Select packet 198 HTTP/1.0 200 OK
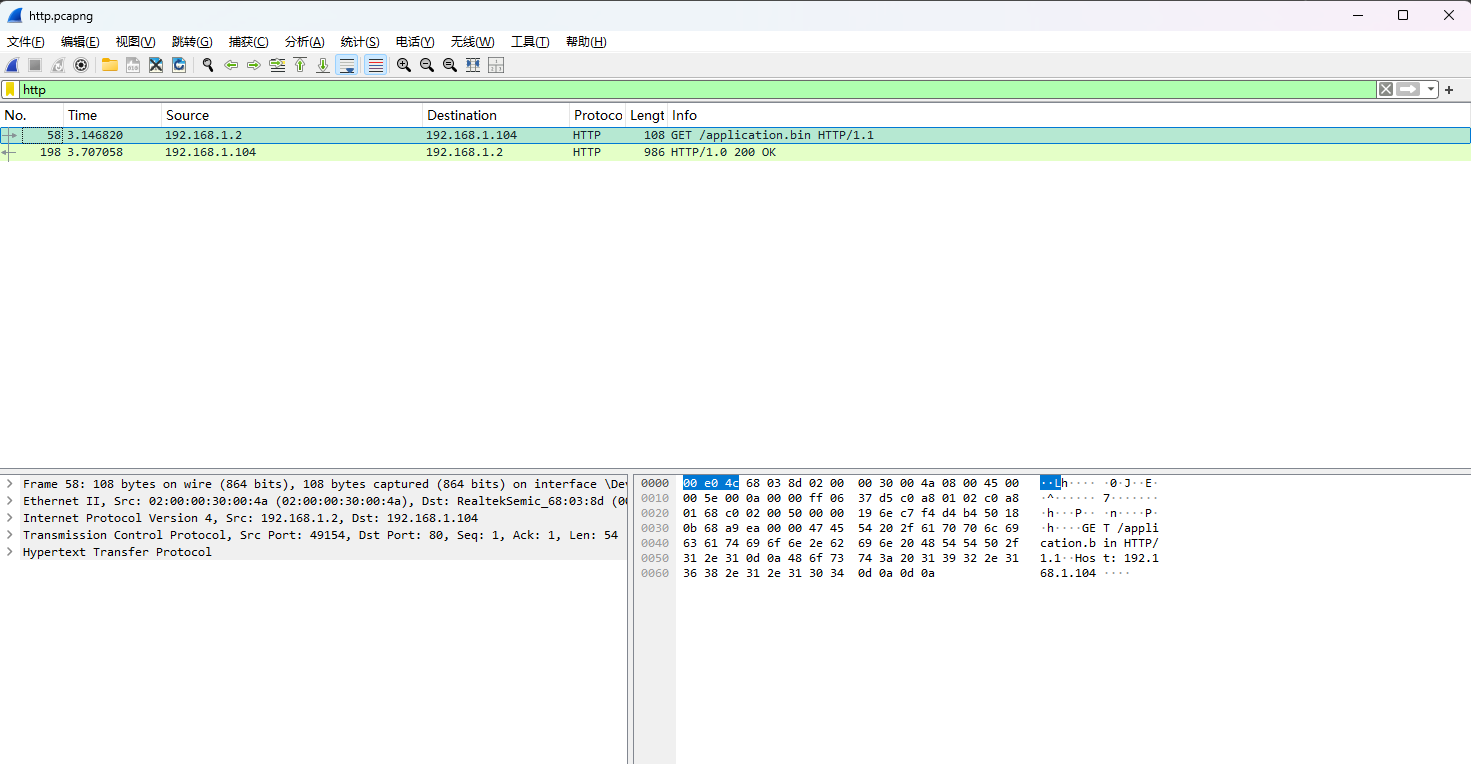 tap(735, 152)
